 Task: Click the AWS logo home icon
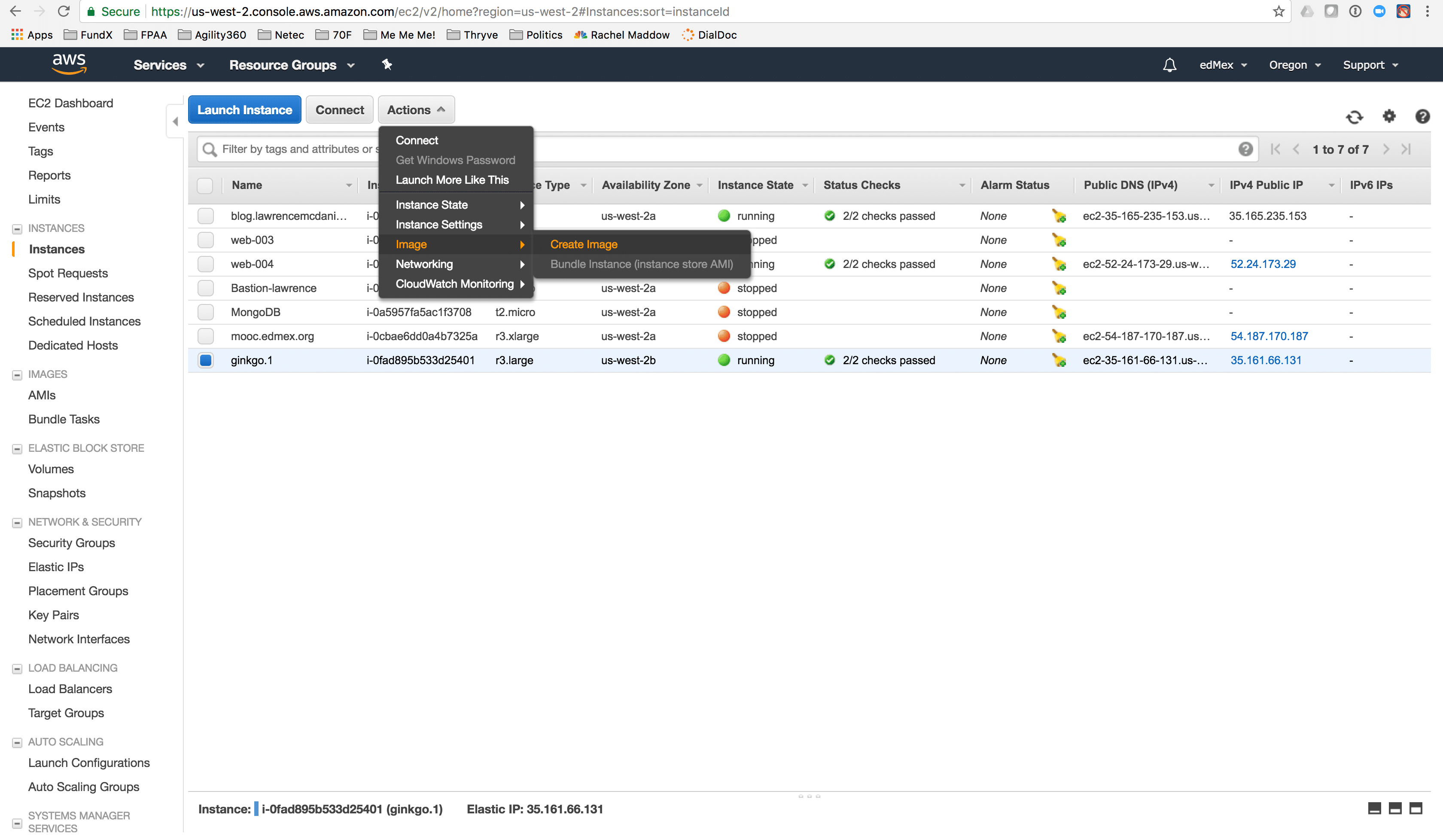point(69,64)
